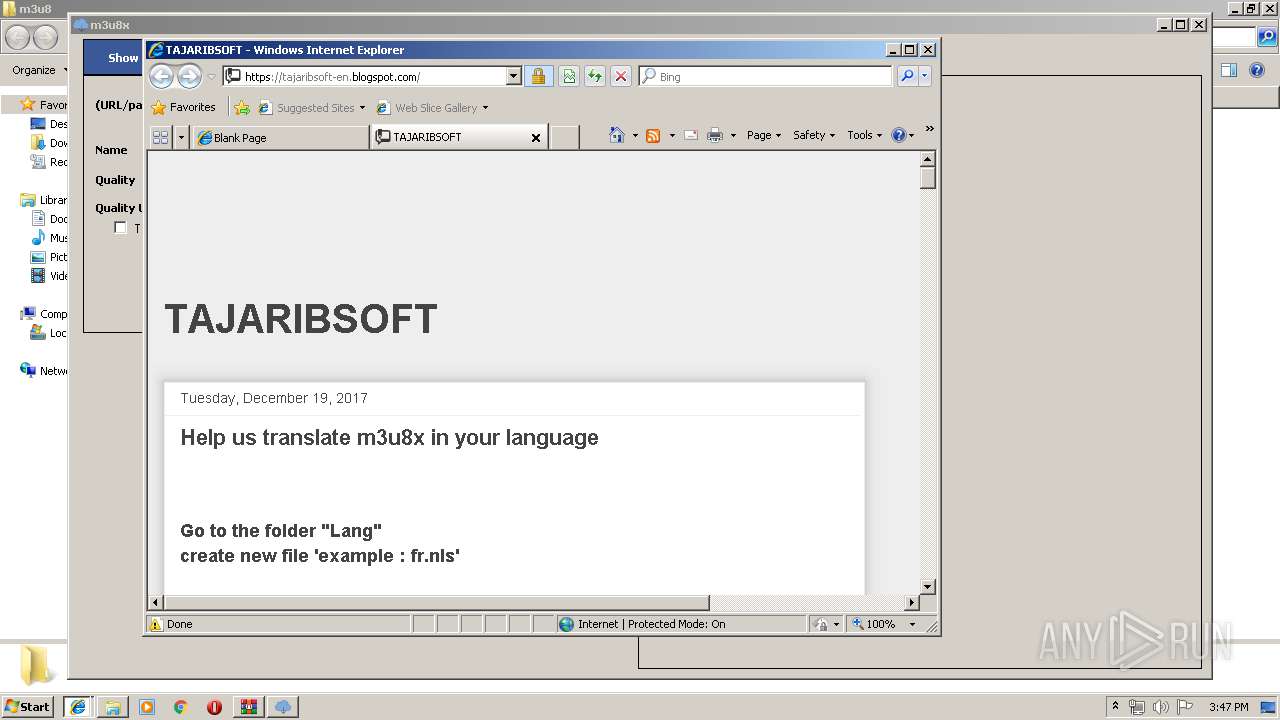Show more command bar items via chevron
Screen dimensions: 1280x720
tap(929, 129)
